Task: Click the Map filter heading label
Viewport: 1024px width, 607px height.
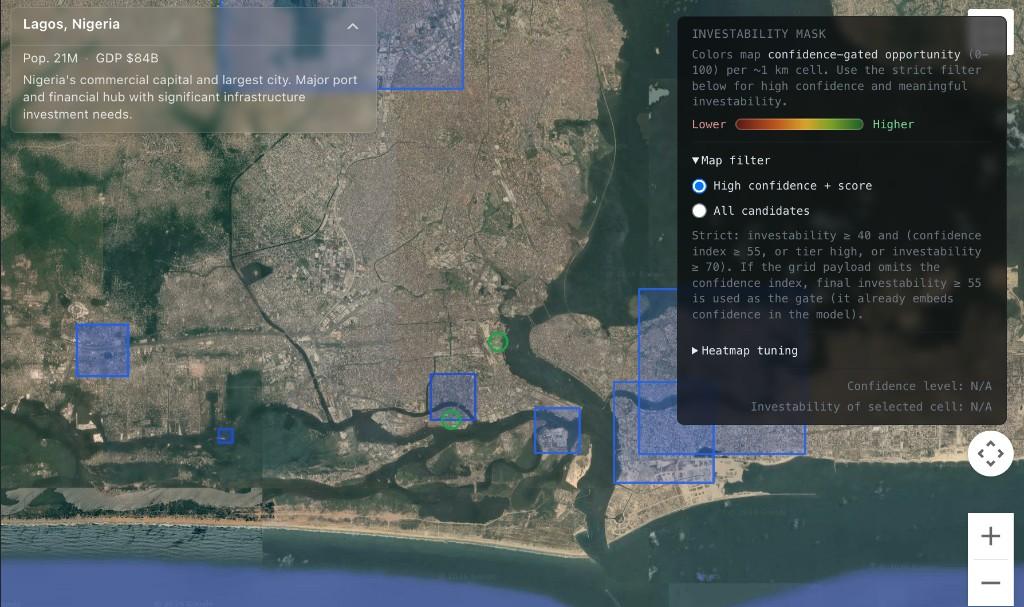Action: pos(735,160)
